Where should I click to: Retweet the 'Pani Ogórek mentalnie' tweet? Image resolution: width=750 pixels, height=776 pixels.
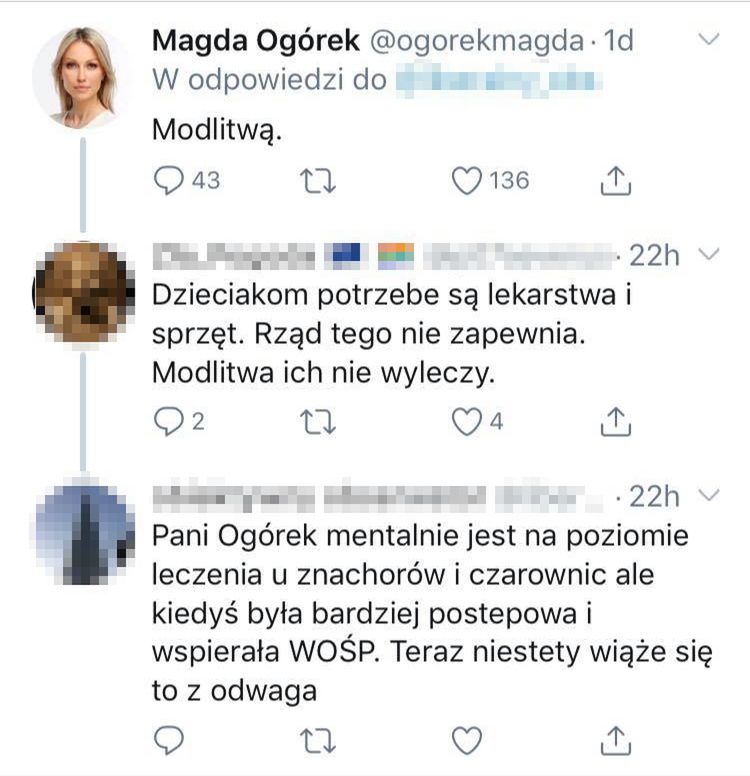click(318, 740)
